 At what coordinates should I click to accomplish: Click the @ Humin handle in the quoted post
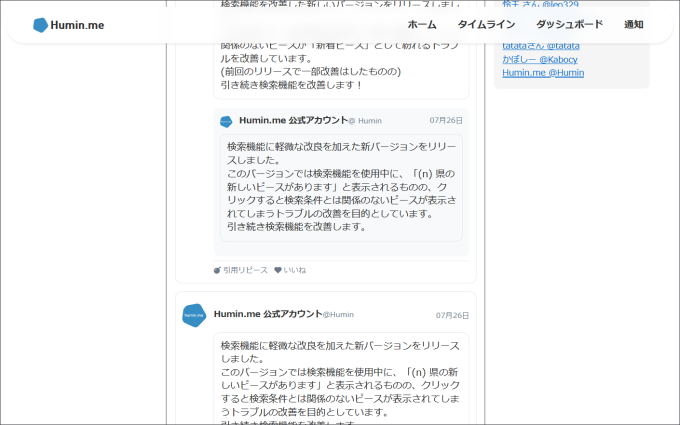pyautogui.click(x=365, y=121)
